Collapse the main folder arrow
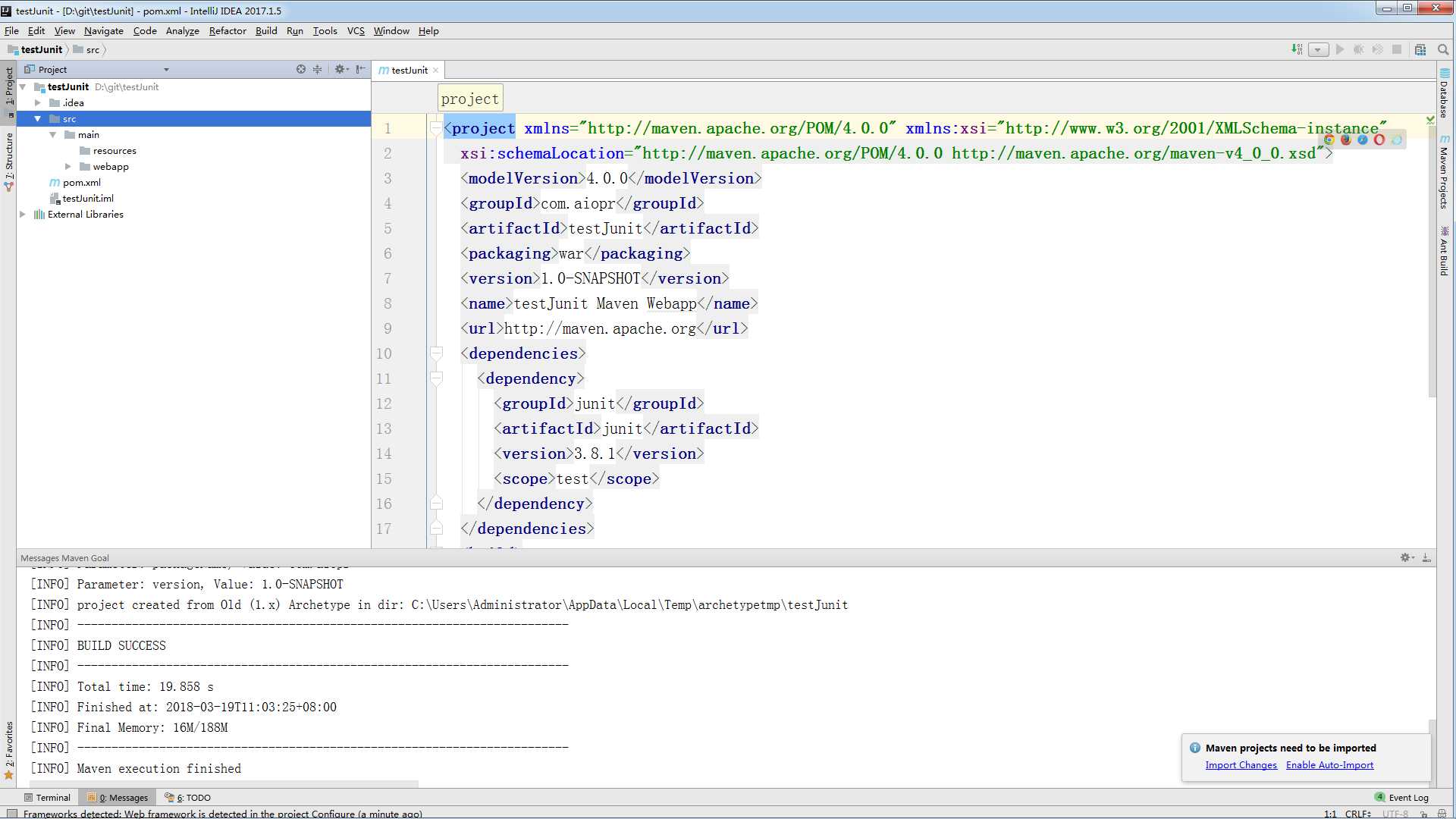This screenshot has width=1456, height=819. [x=53, y=134]
